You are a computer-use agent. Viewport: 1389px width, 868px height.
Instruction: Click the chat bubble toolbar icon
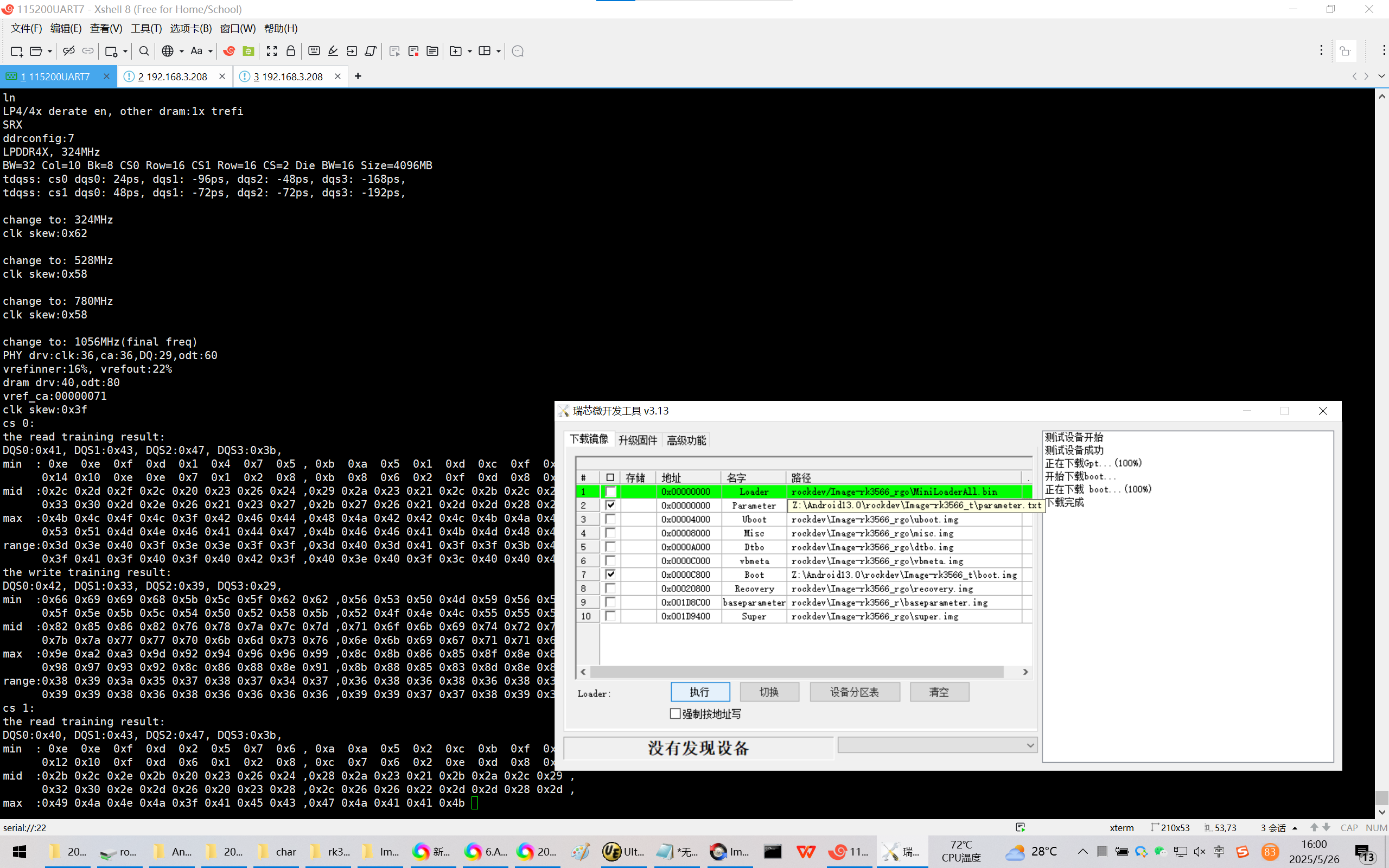click(518, 51)
